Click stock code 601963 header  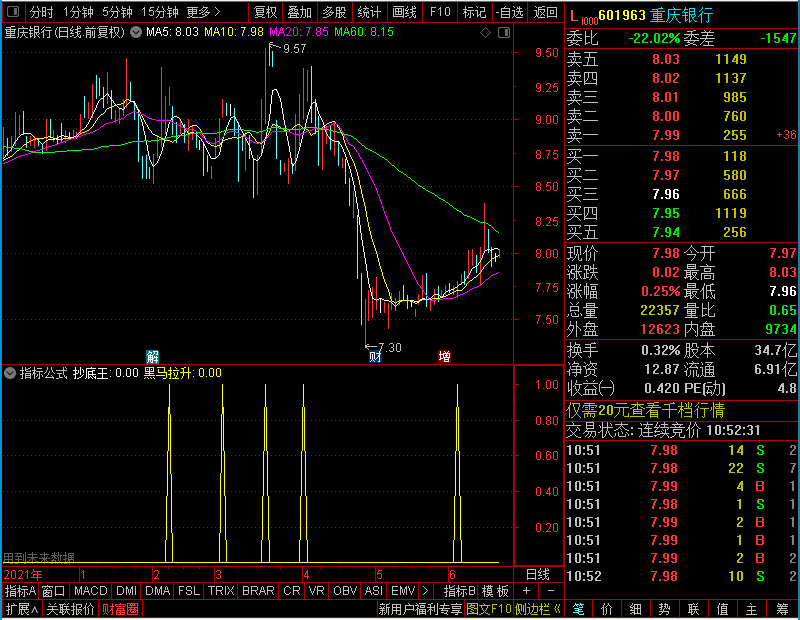(x=622, y=15)
